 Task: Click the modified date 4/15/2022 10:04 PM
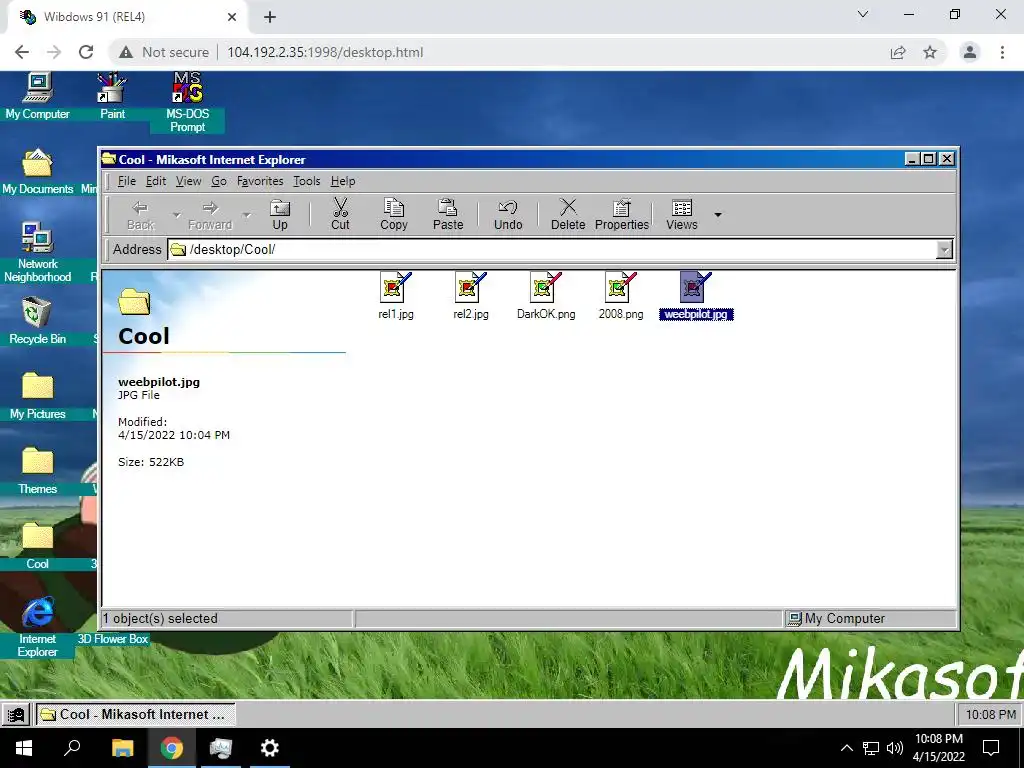174,435
